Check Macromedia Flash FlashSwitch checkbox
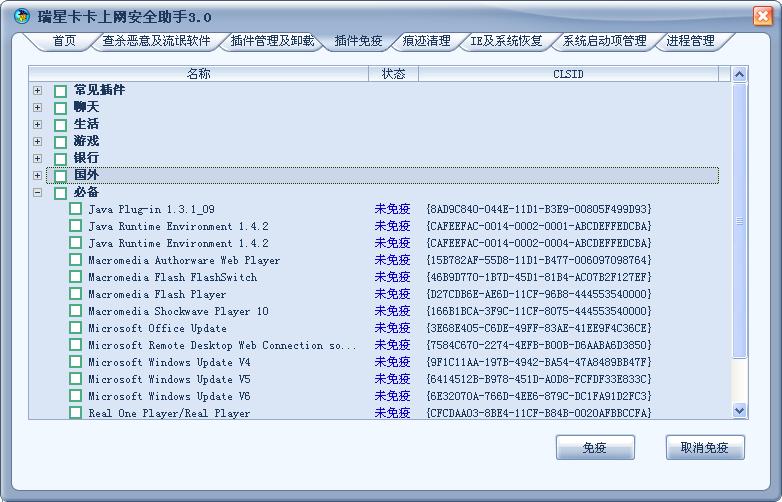782x502 pixels. point(75,276)
